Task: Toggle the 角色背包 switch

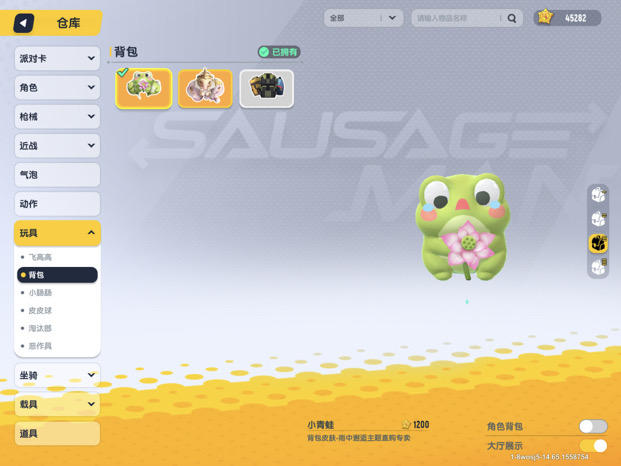Action: coord(593,426)
